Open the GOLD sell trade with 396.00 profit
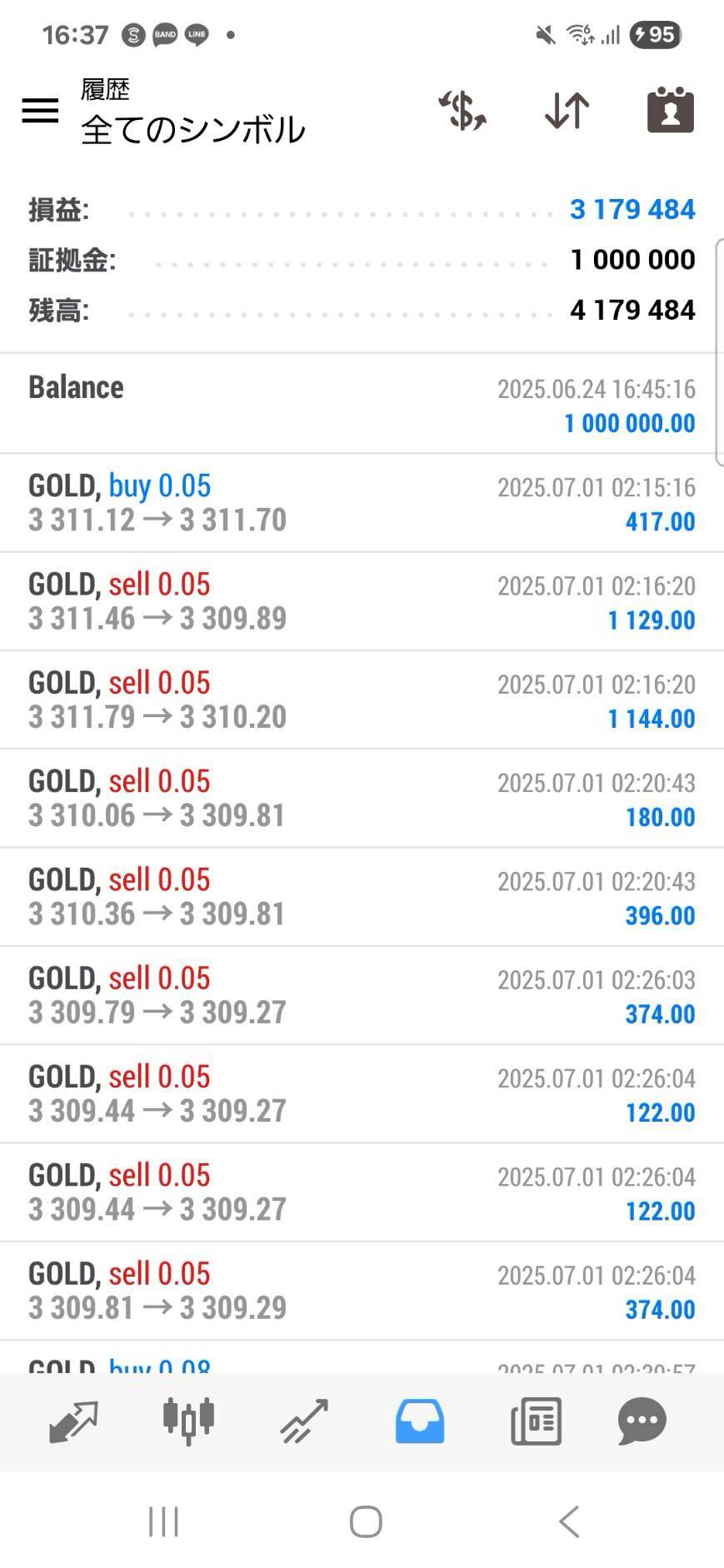Screen dimensions: 724x1568 click(x=362, y=896)
